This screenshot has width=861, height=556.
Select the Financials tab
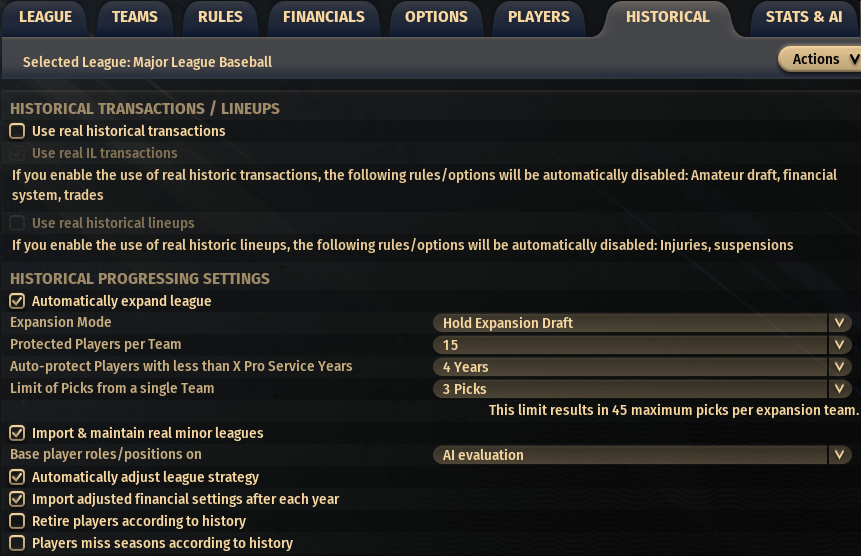[x=323, y=17]
